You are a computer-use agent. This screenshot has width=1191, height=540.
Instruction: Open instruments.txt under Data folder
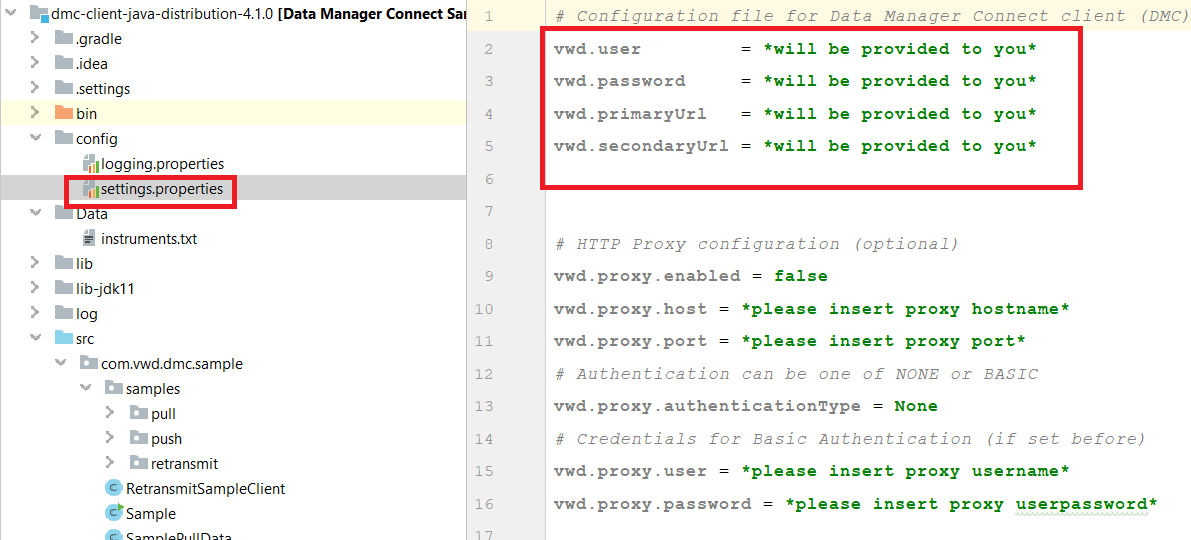tap(148, 239)
